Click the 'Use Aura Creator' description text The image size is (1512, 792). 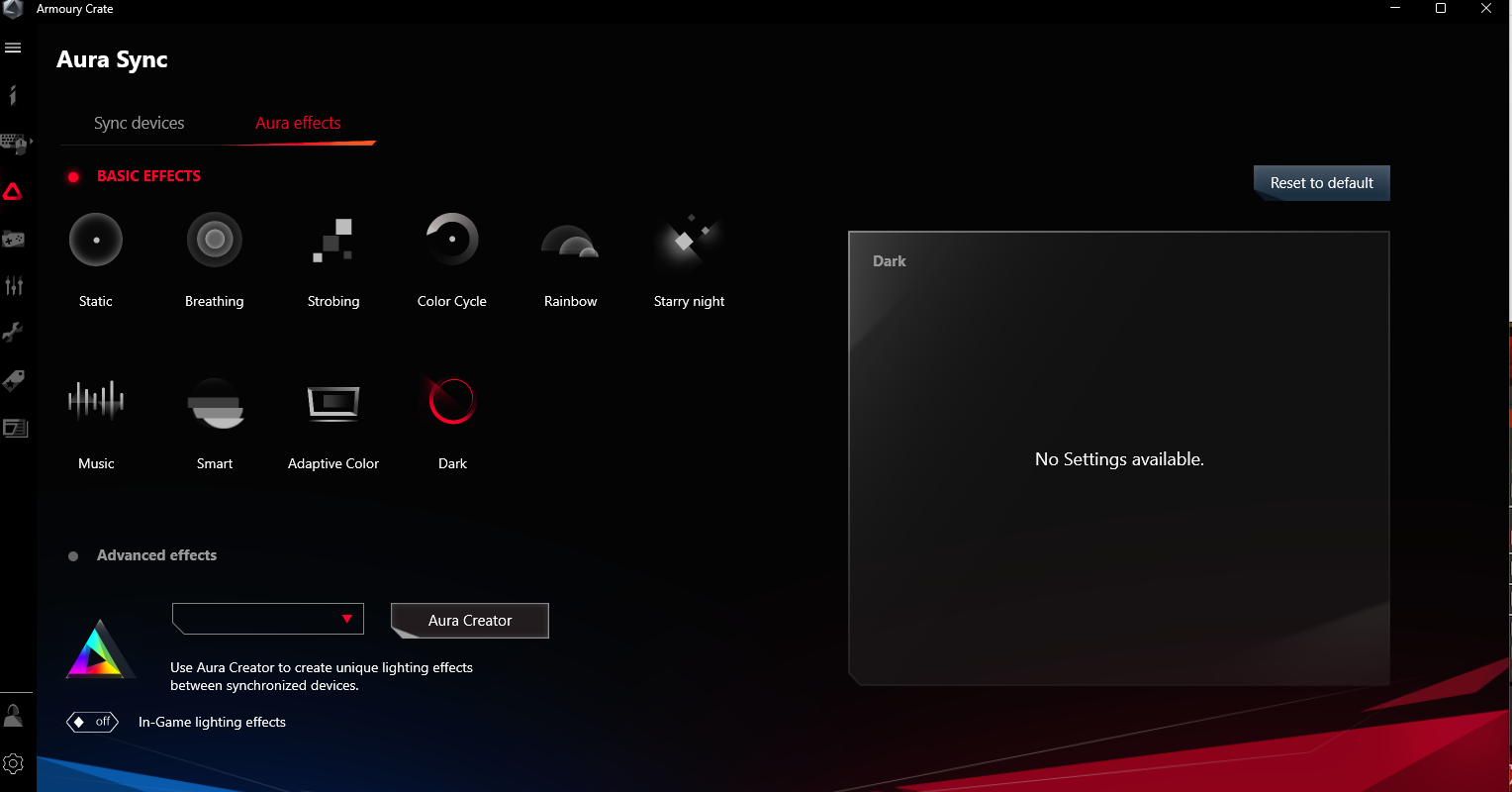tap(322, 676)
